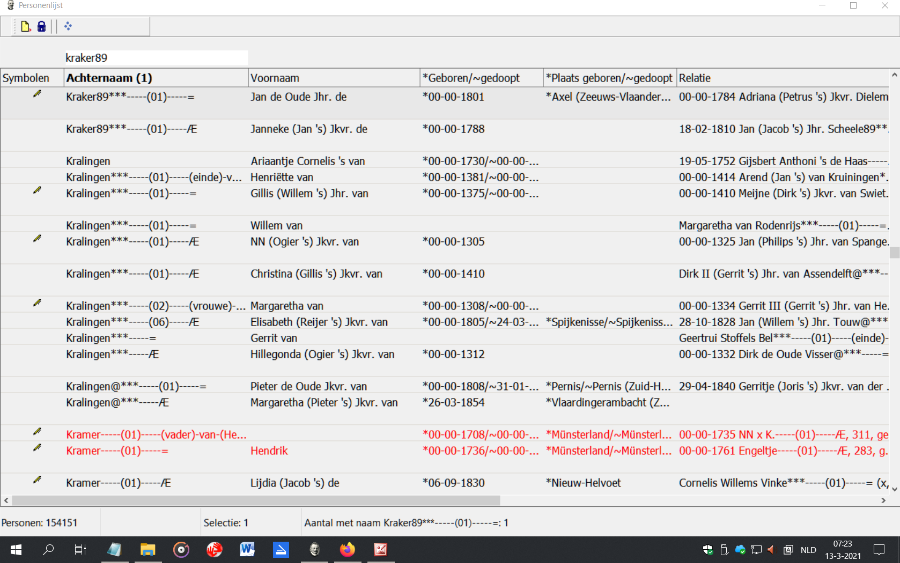Click the blue four-dot toolbar icon
Viewport: 900px width, 563px height.
(68, 27)
